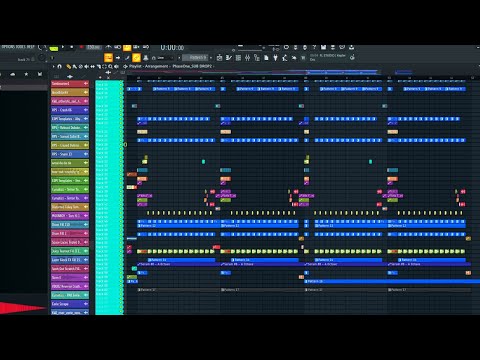Select 'Snare1' in picker list

click(70, 277)
